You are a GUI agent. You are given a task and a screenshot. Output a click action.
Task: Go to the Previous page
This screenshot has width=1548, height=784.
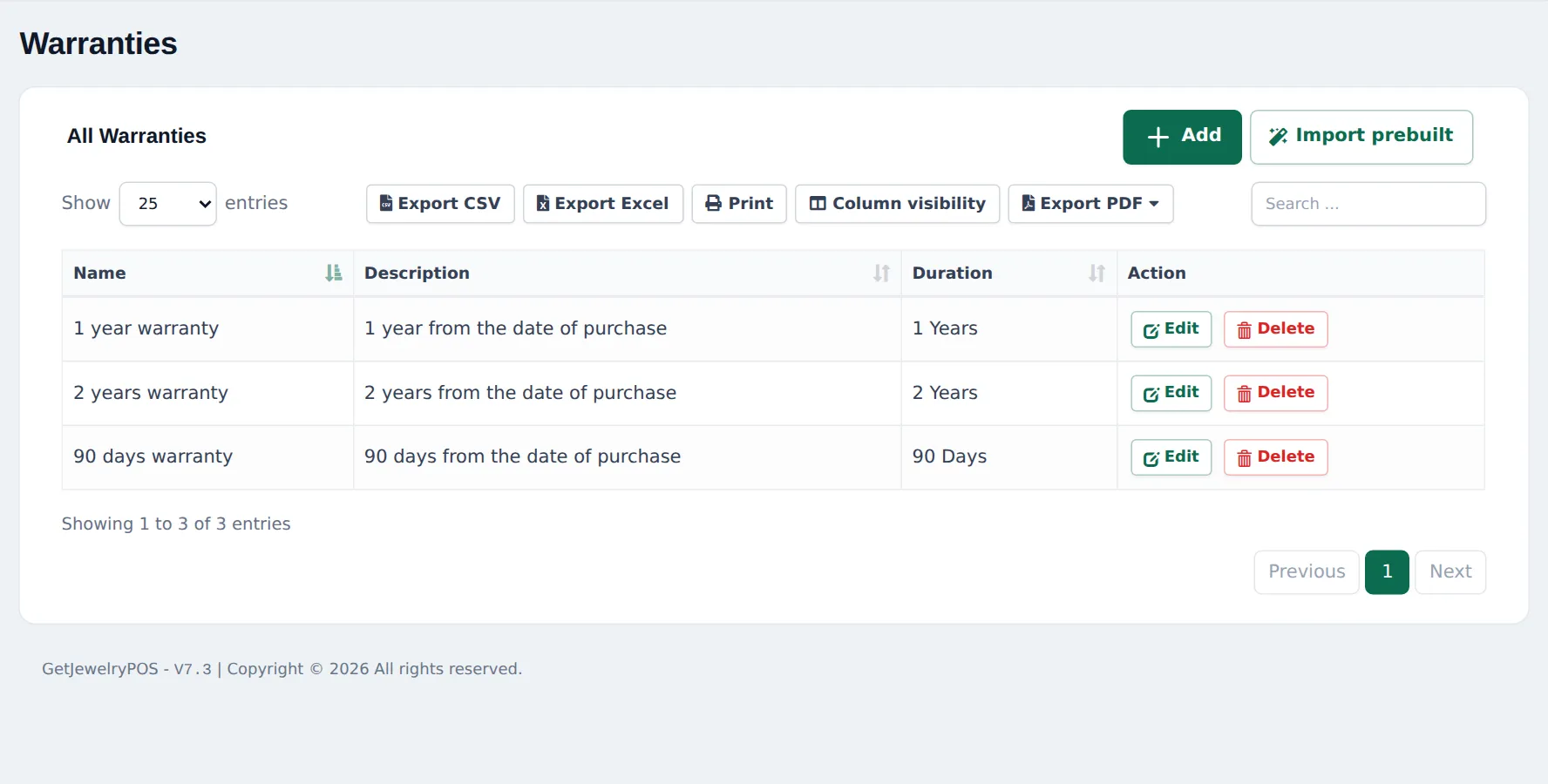click(x=1307, y=572)
